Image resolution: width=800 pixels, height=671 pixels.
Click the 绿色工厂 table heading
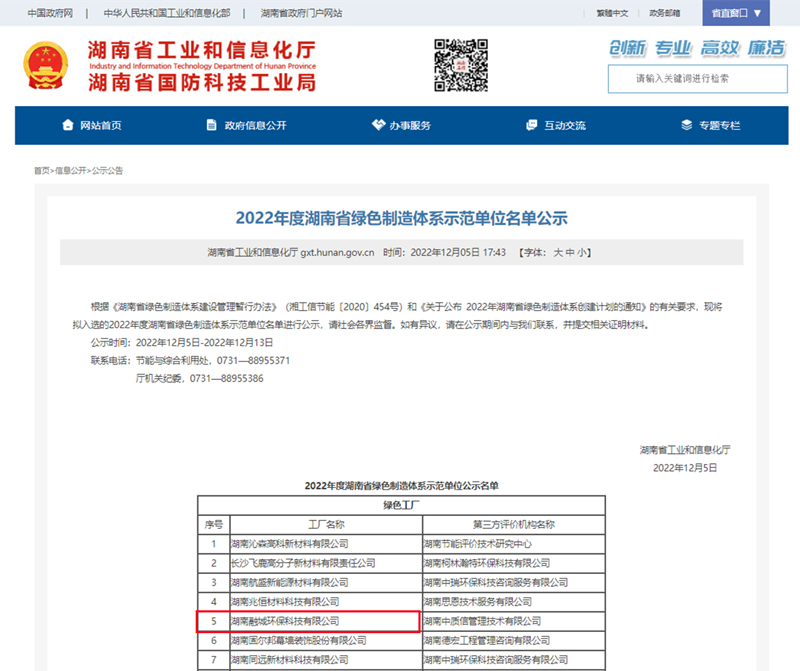[x=402, y=505]
